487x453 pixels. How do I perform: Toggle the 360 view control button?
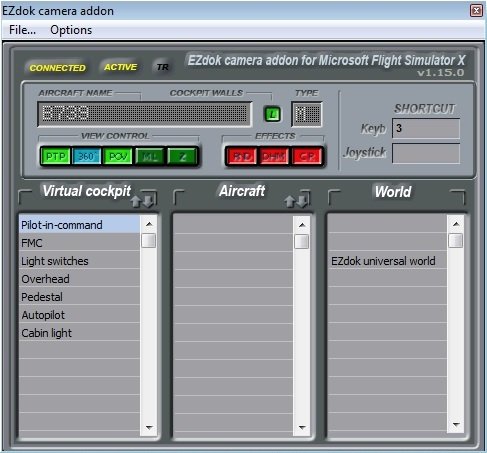tap(86, 156)
